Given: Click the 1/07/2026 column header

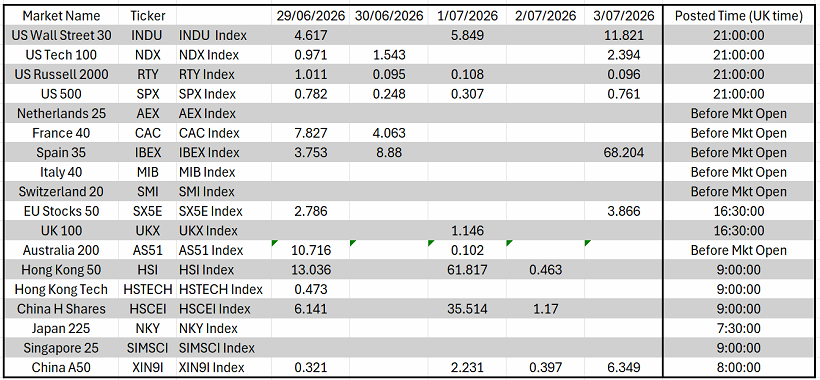Looking at the screenshot, I should (467, 16).
